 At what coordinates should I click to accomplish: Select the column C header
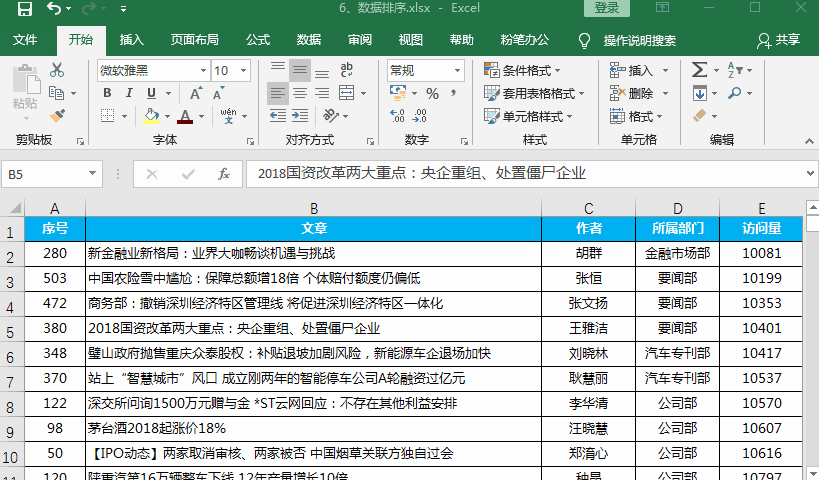[x=588, y=208]
